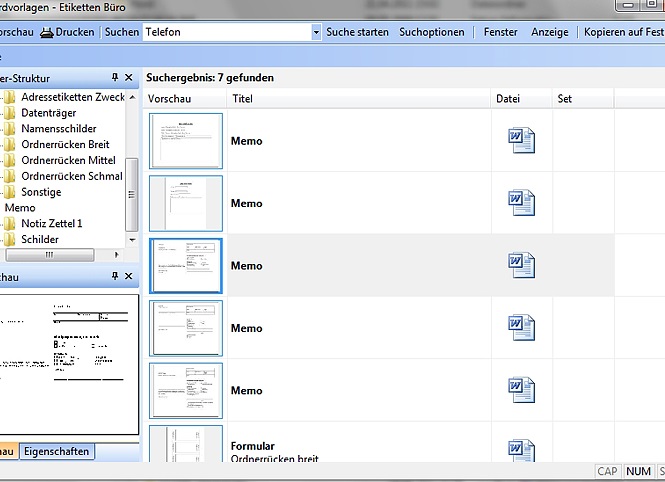
Task: Open the Word file icon in first Memo row
Action: pyautogui.click(x=521, y=141)
